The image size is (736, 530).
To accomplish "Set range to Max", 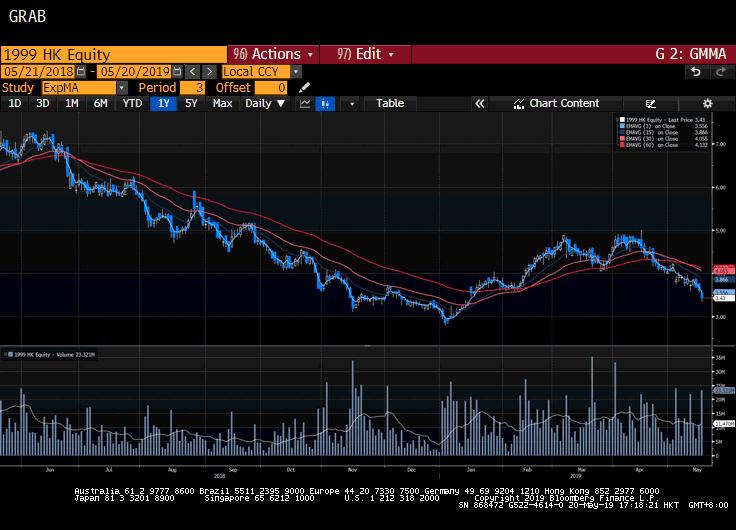I will point(222,103).
